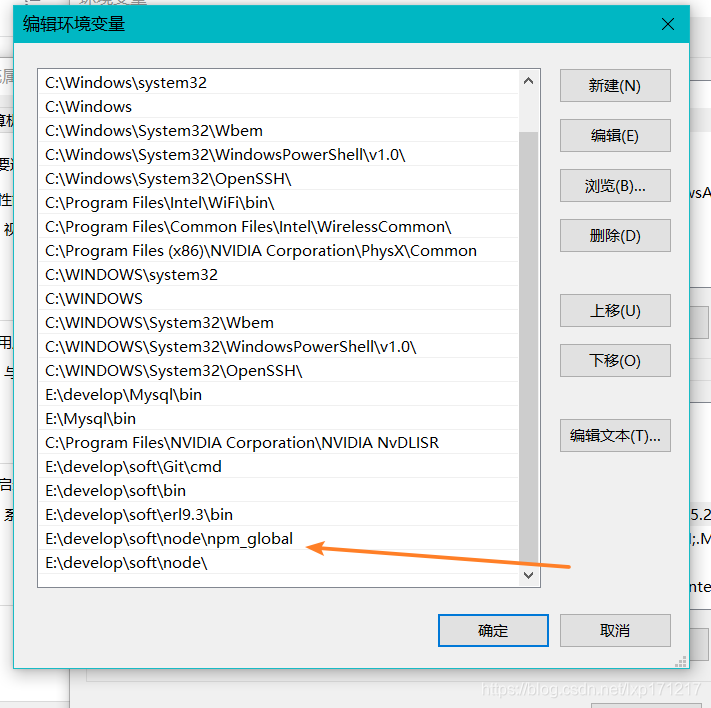Select NVIDIA PhysX\Common path entry
Viewport: 711px width, 708px height.
[x=278, y=251]
